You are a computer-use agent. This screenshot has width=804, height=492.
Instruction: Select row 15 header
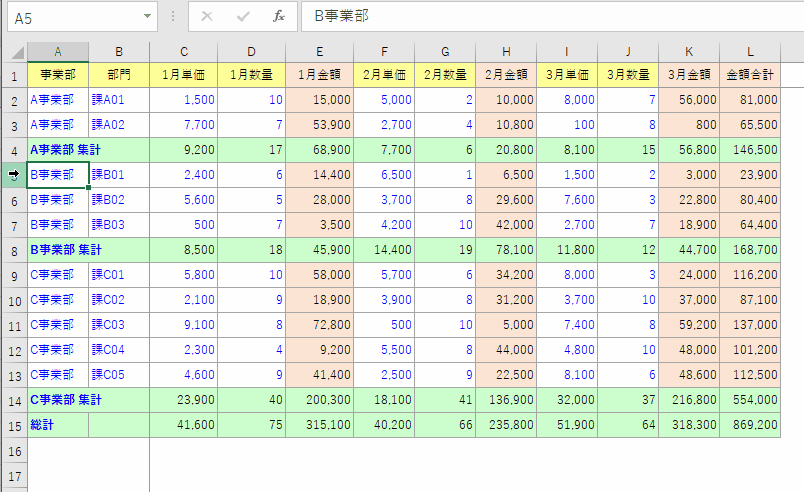(x=14, y=425)
